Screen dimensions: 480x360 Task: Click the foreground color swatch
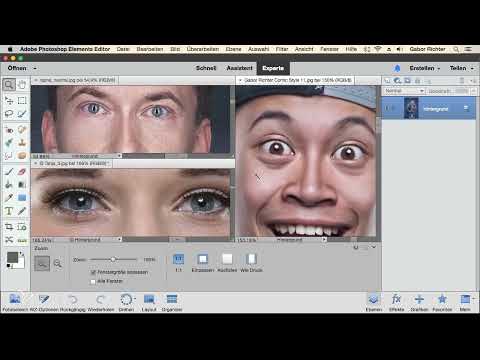point(12,257)
